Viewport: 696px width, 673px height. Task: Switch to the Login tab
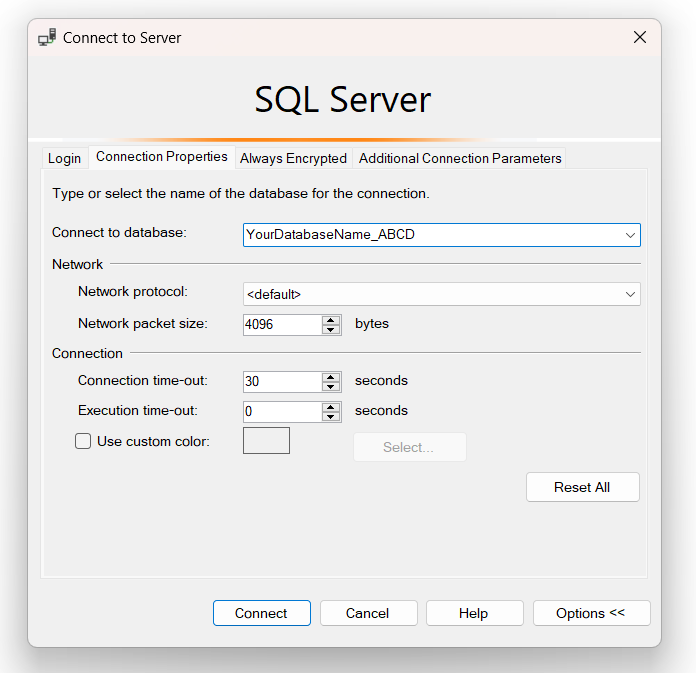tap(64, 158)
